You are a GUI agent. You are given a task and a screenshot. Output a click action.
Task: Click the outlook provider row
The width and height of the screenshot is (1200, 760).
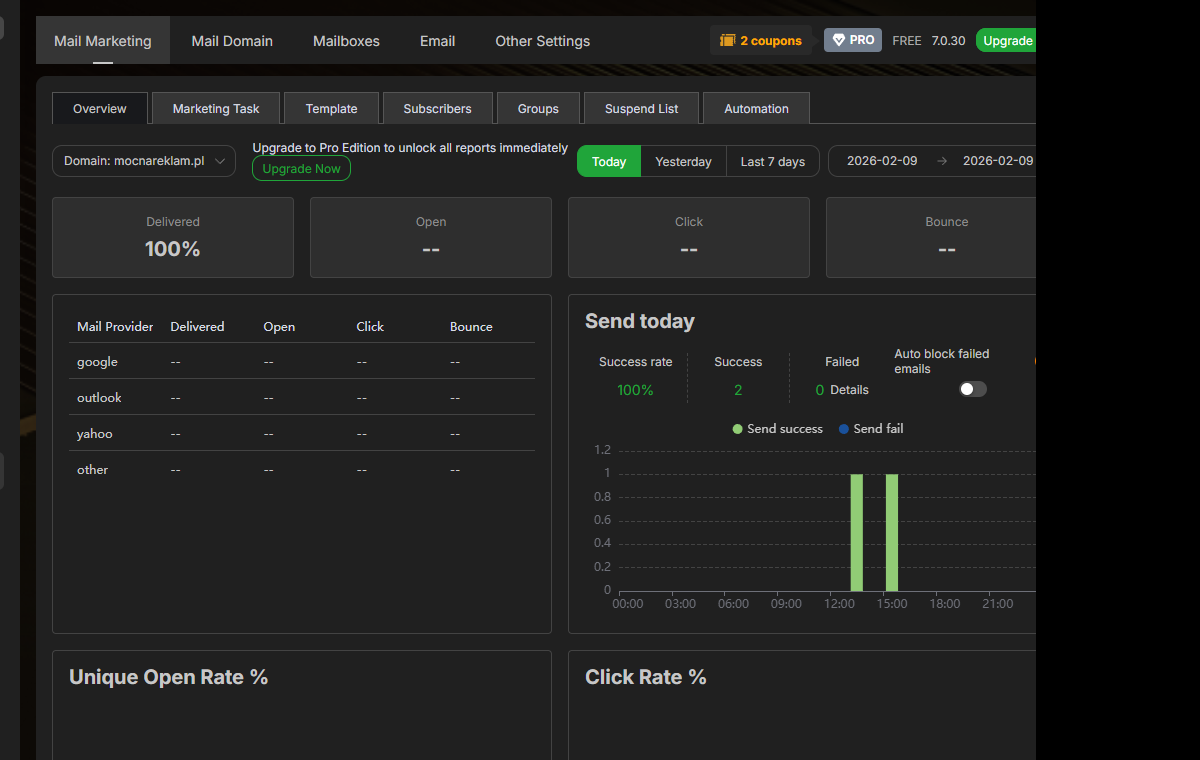pos(302,397)
